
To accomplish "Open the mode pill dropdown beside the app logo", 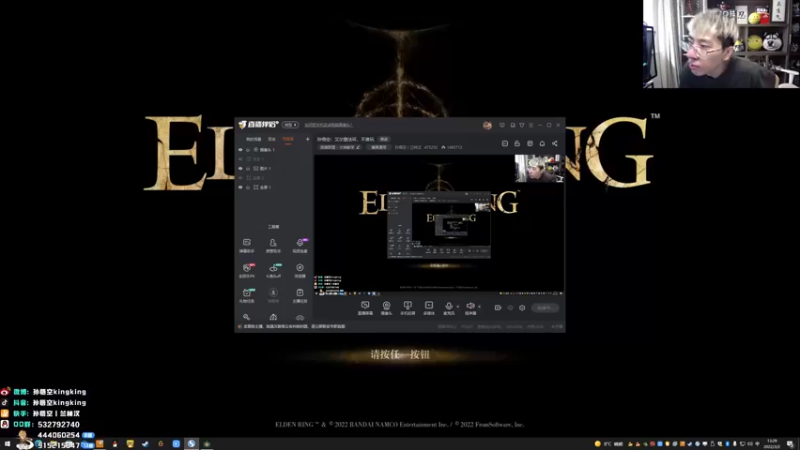I will (x=290, y=124).
